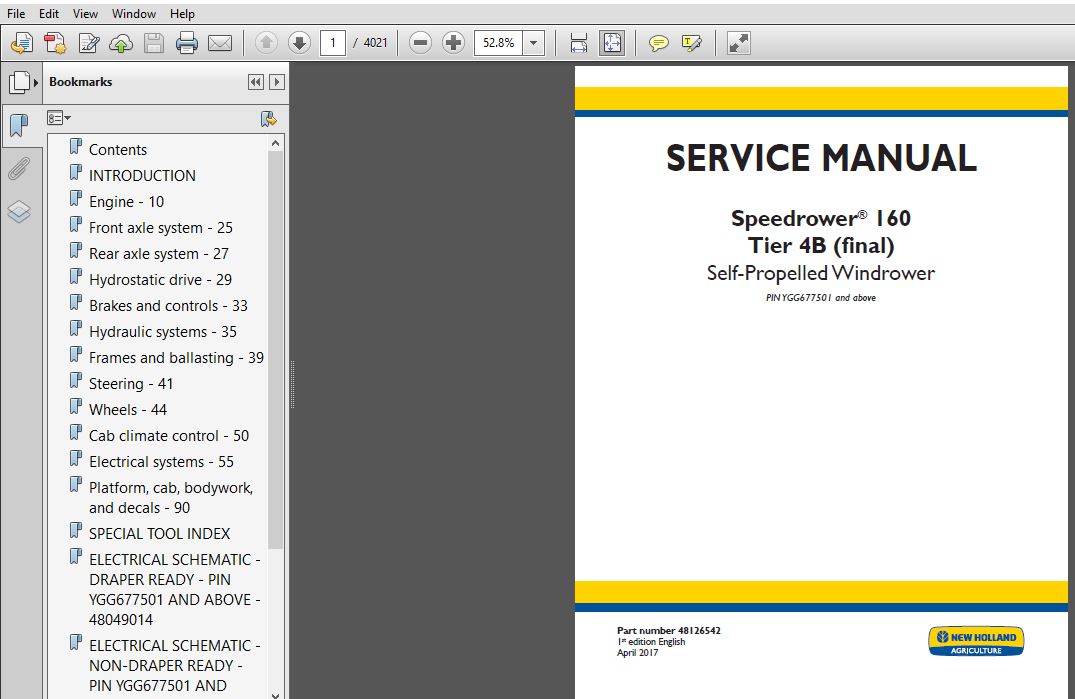
Task: Open the Edit menu
Action: (x=49, y=14)
